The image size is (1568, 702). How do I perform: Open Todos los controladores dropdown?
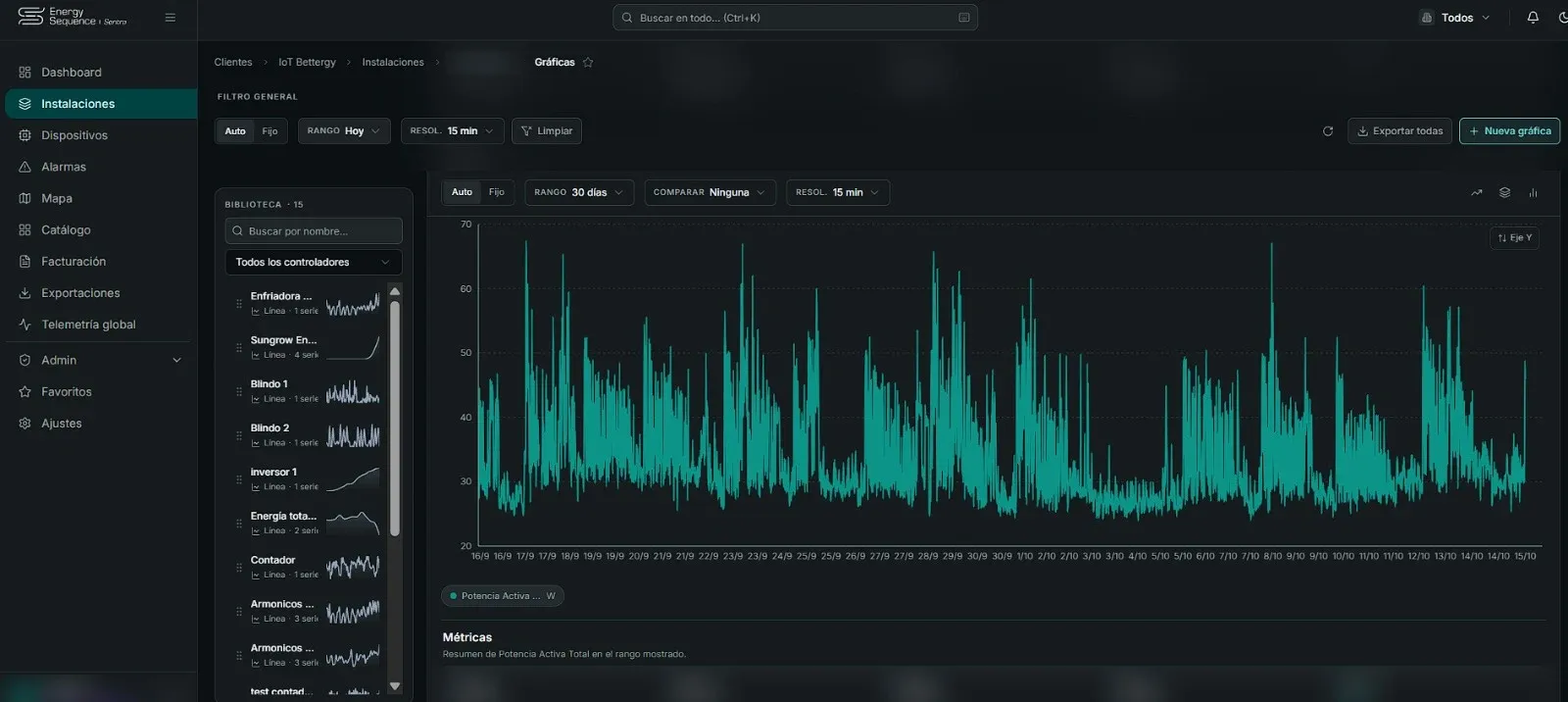pyautogui.click(x=313, y=263)
